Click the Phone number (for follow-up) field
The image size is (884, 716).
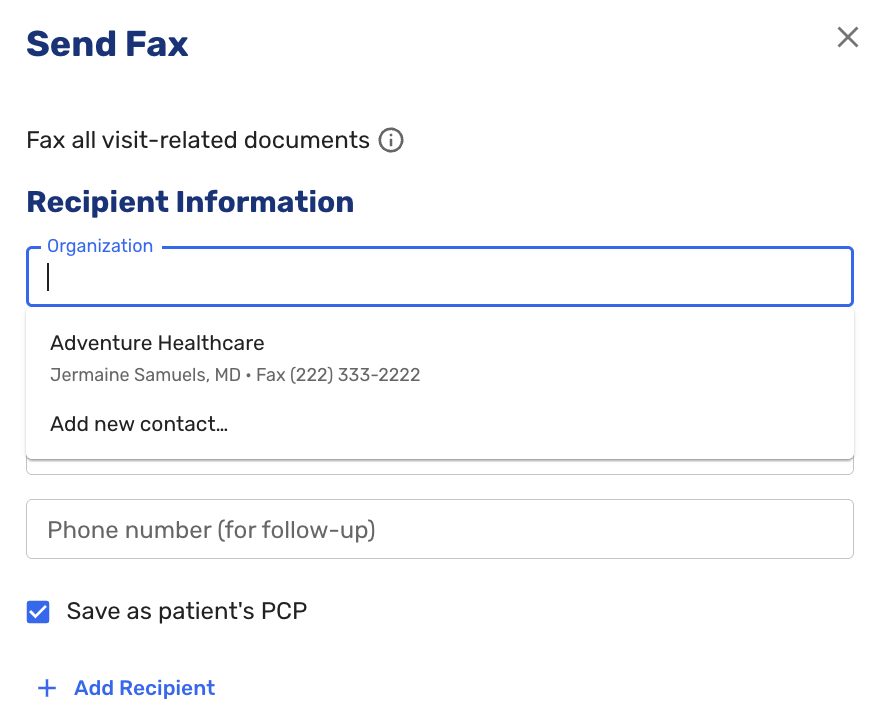tap(440, 529)
